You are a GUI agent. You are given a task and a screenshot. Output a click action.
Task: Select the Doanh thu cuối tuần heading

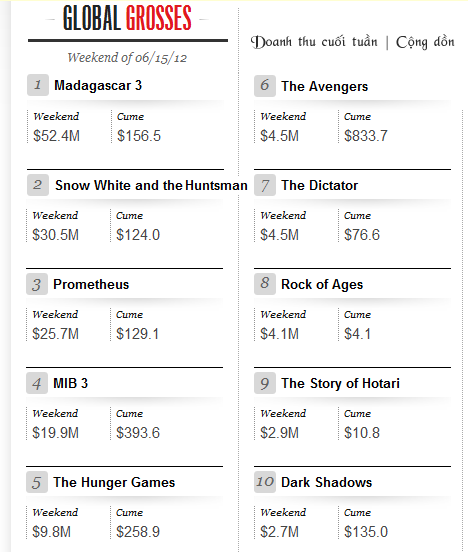[314, 42]
